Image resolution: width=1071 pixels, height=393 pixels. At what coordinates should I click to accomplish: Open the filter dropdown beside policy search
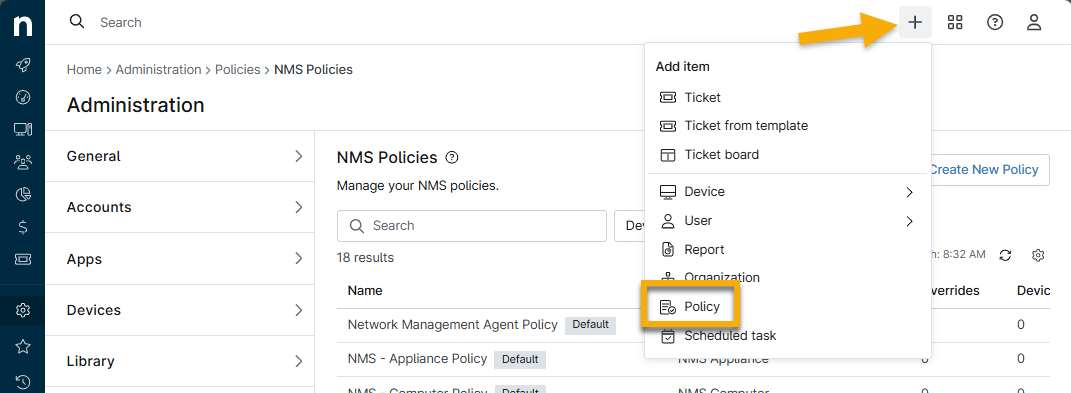pos(630,226)
